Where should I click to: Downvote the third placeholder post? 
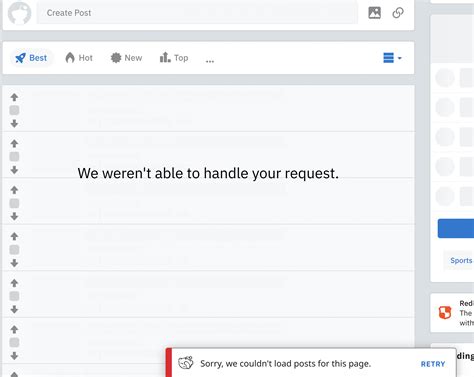click(14, 216)
